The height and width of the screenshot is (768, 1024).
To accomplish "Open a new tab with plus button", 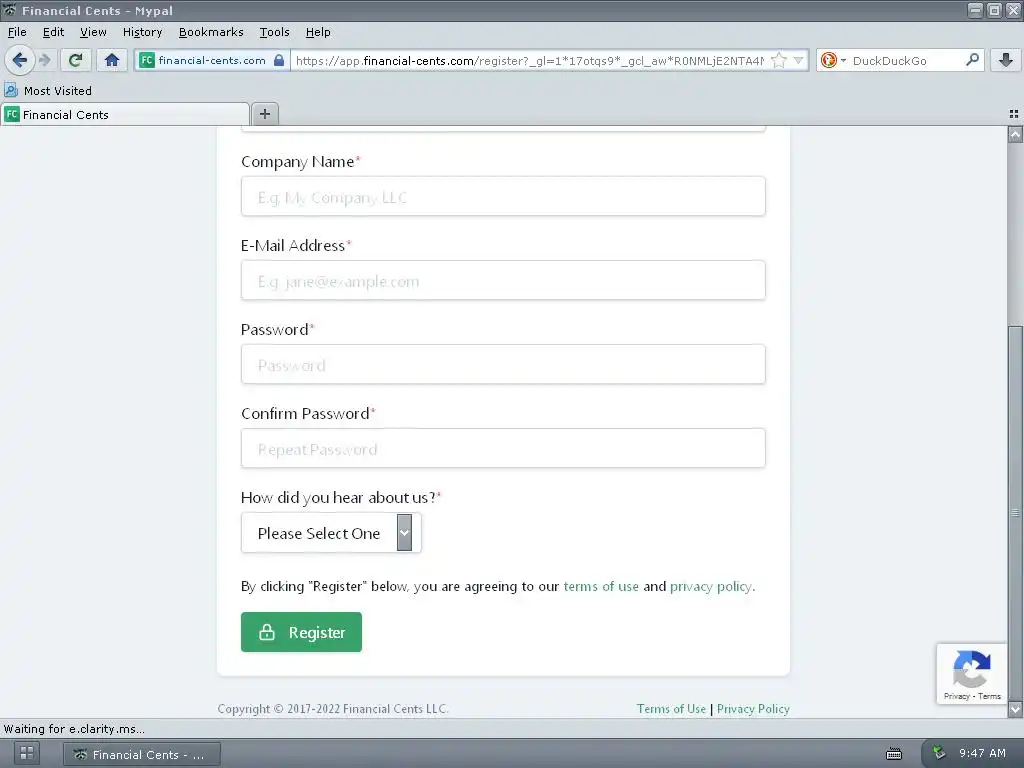I will tap(264, 114).
